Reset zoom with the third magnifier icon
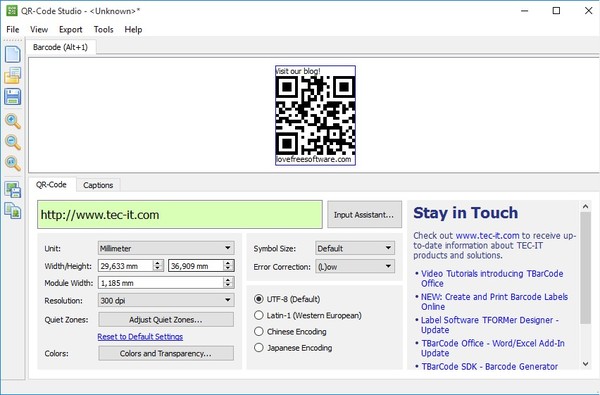Screen dimensions: 600x395 [13, 163]
